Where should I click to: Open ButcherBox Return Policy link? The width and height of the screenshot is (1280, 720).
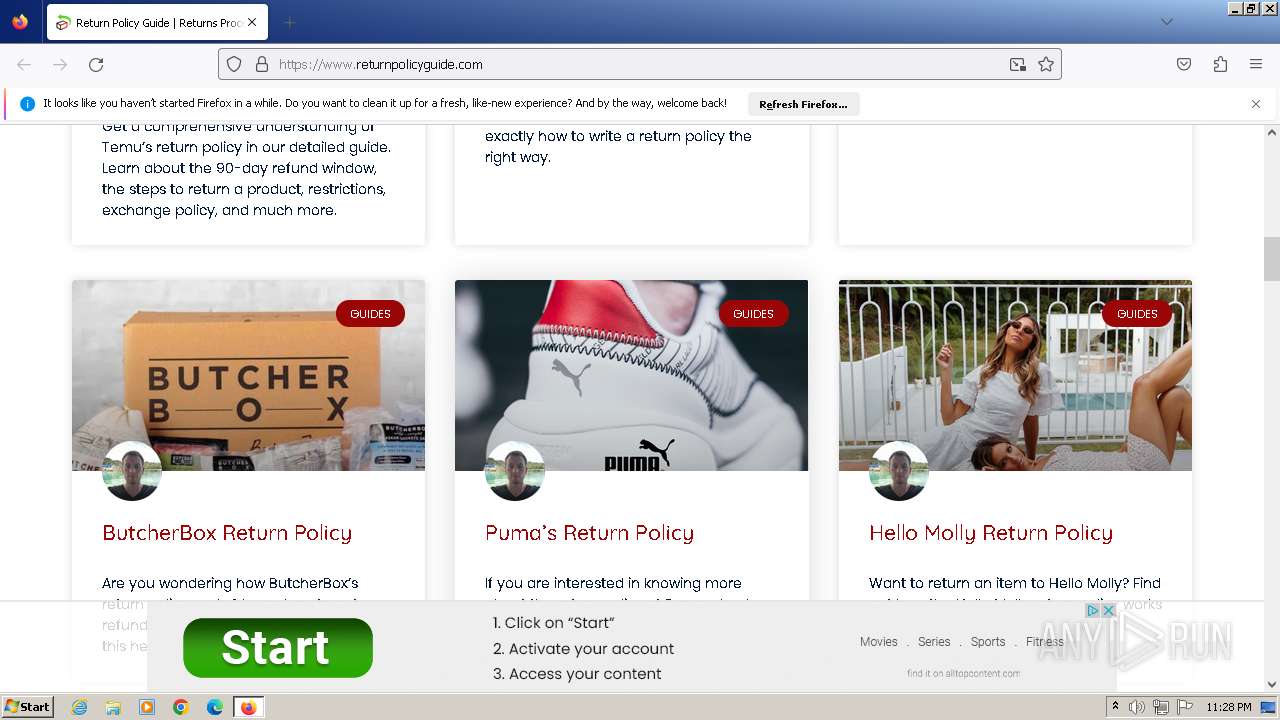(227, 533)
